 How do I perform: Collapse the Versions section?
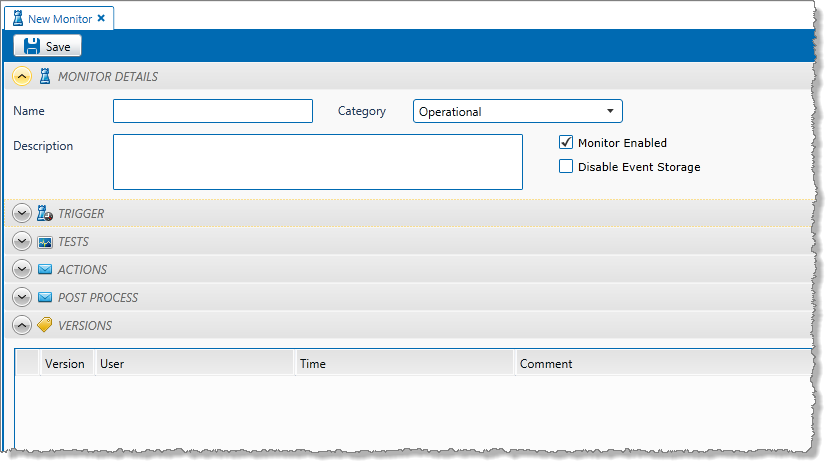coord(22,325)
